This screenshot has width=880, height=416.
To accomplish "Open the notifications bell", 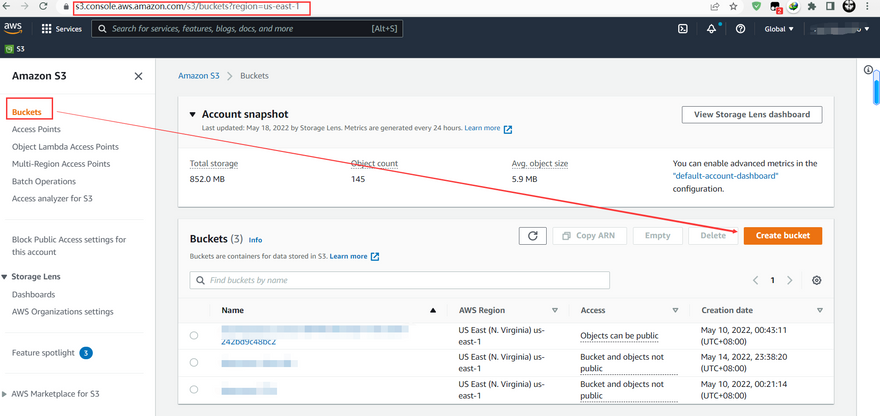I will click(711, 29).
